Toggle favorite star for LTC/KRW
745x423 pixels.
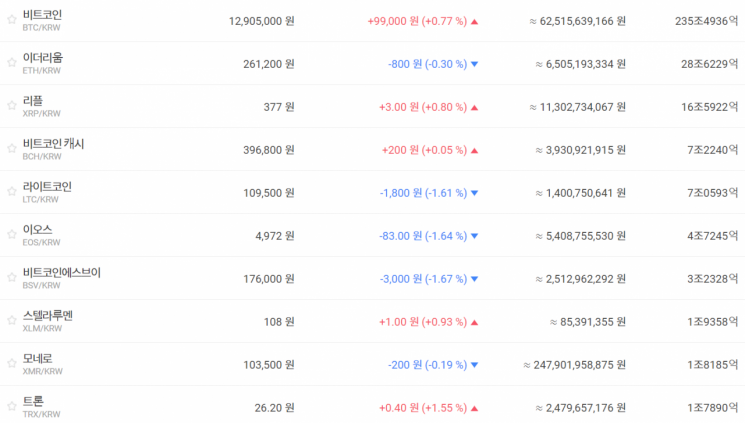[x=11, y=192]
